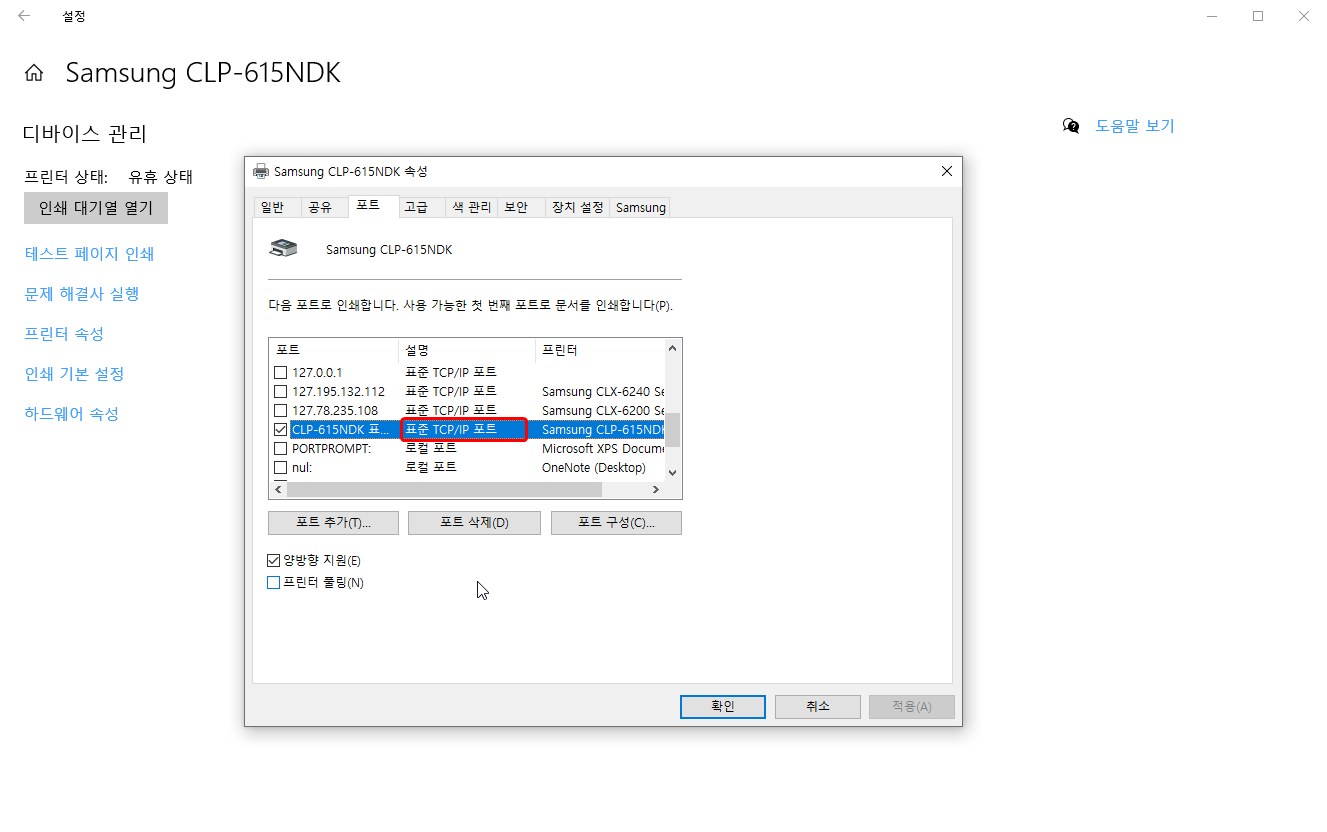
Task: Open the 테스트 페이지 인쇄 link
Action: (x=90, y=254)
